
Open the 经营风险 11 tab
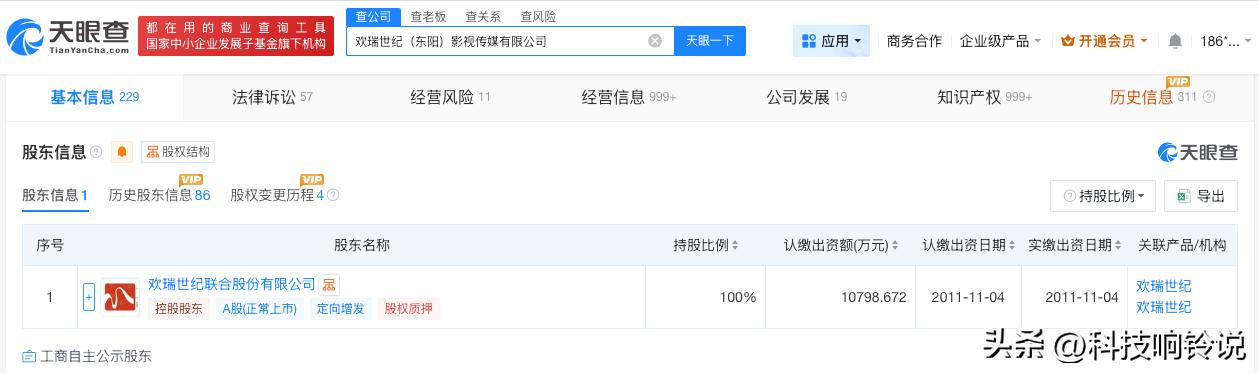coord(450,97)
